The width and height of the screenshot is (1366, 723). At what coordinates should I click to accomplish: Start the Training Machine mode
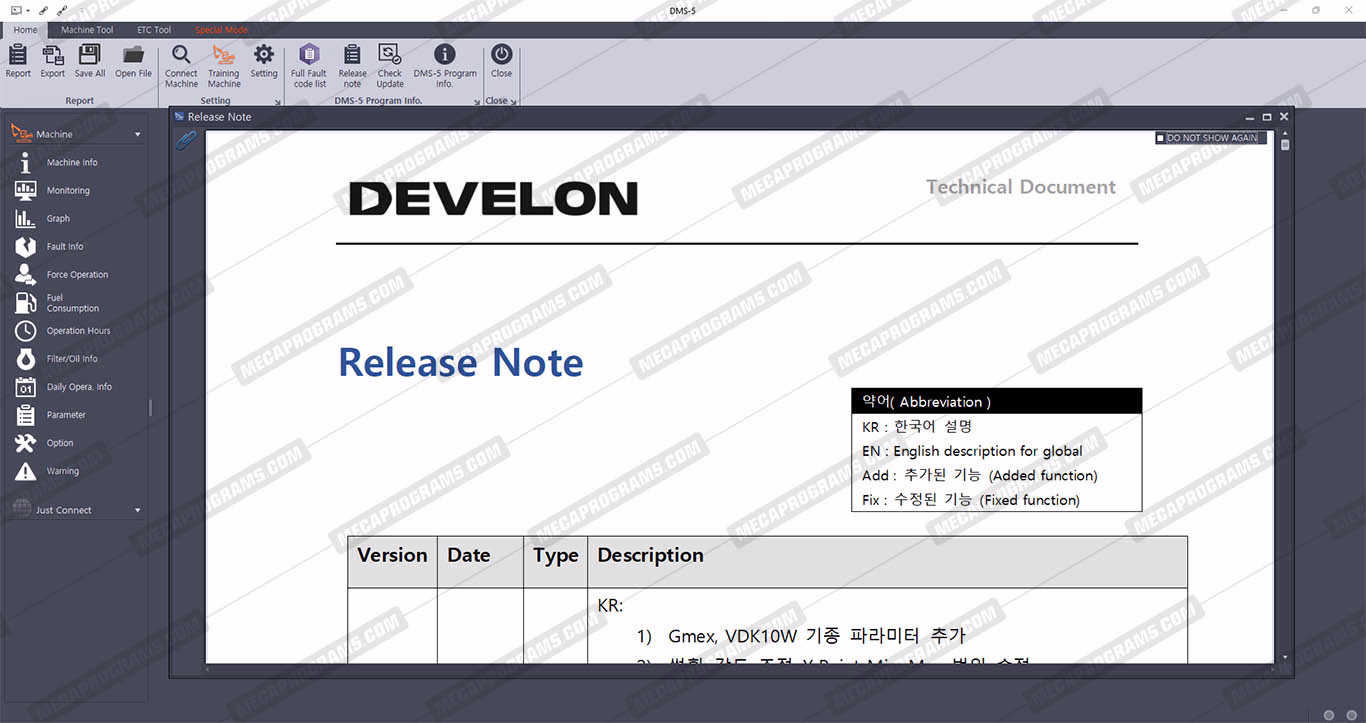[x=224, y=66]
